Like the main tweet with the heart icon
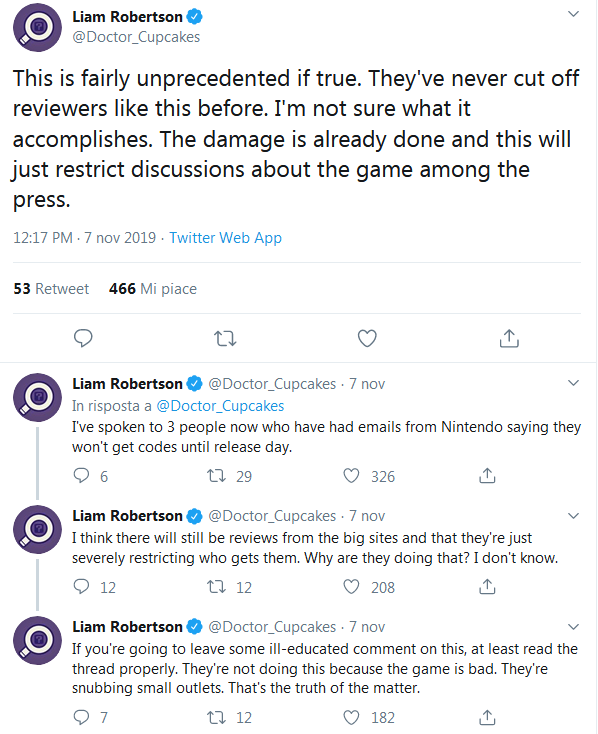Image resolution: width=598 pixels, height=734 pixels. click(367, 338)
